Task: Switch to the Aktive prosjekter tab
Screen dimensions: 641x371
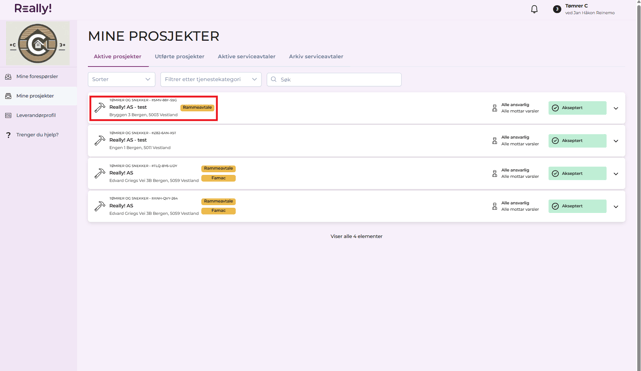Action: (x=118, y=56)
